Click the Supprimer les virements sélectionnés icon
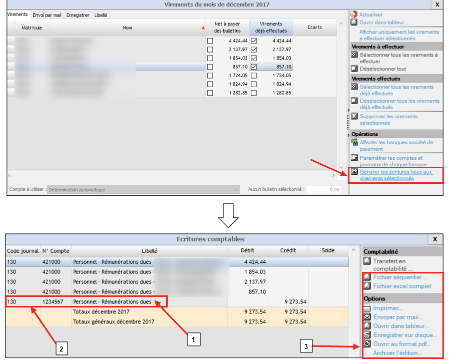 (x=355, y=116)
